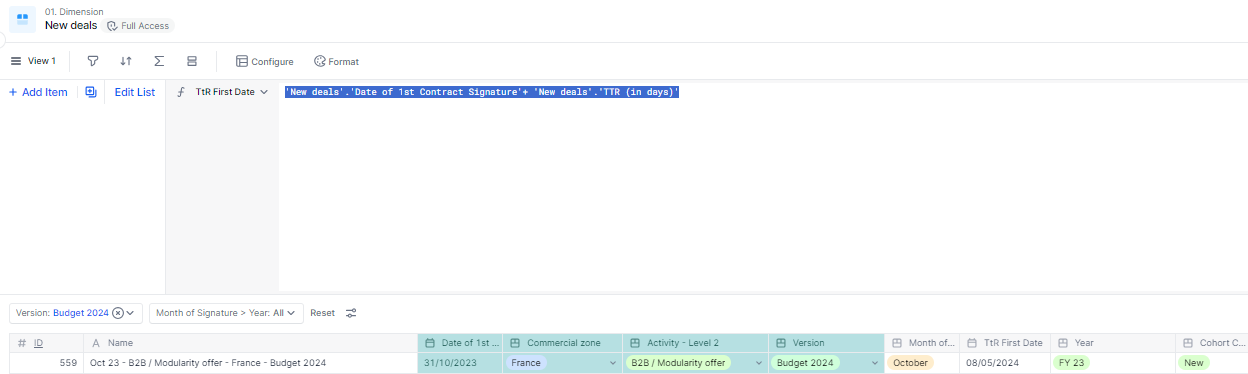Click the New deals dimension icon
This screenshot has height=374, width=1248.
click(x=23, y=19)
